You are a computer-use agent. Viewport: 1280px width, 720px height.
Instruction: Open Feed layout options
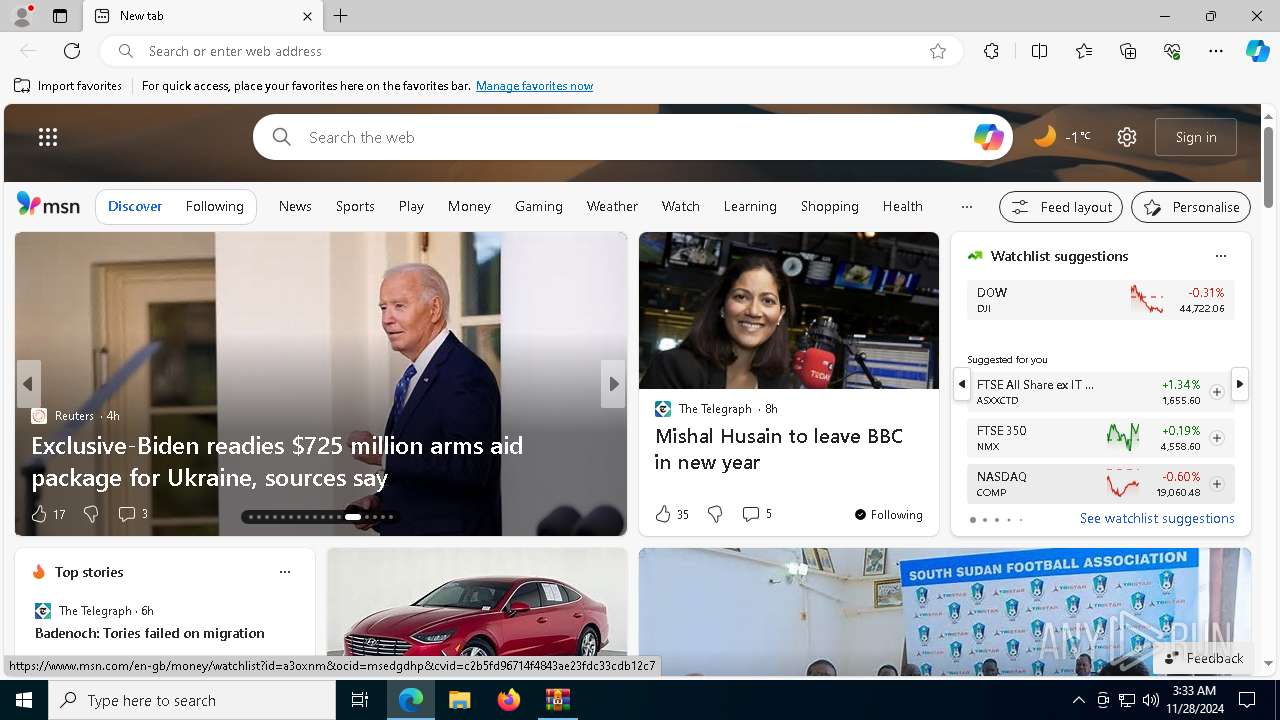(x=1061, y=207)
